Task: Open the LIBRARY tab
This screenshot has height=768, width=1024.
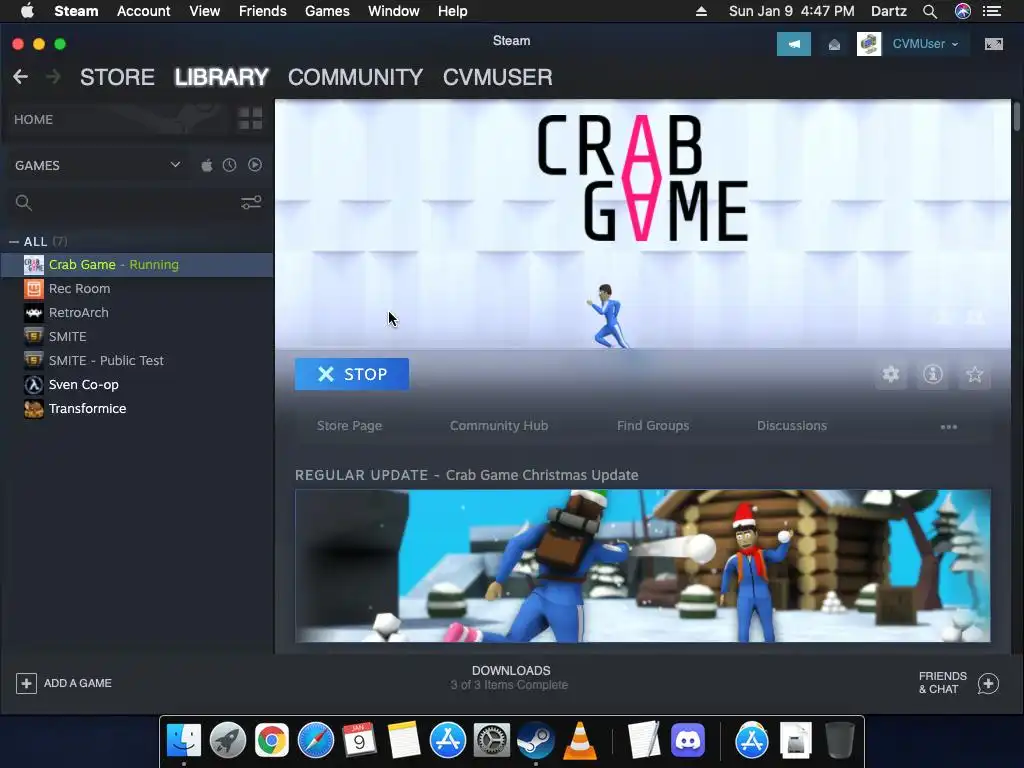Action: pyautogui.click(x=221, y=77)
